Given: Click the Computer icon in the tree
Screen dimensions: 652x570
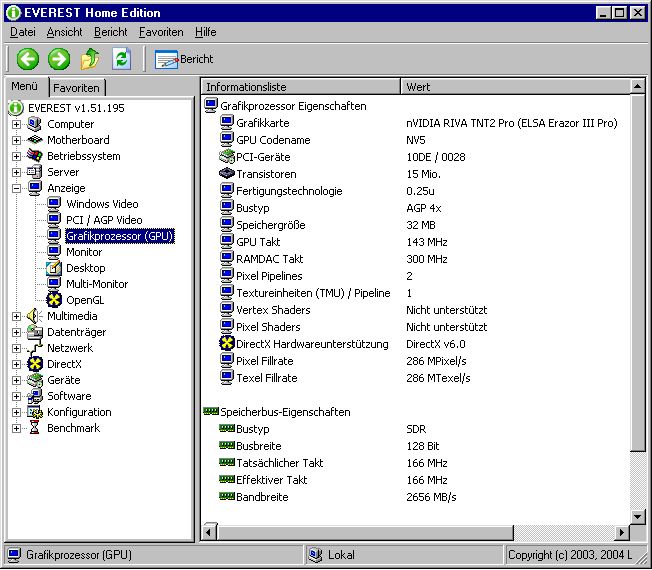Looking at the screenshot, I should (x=35, y=124).
